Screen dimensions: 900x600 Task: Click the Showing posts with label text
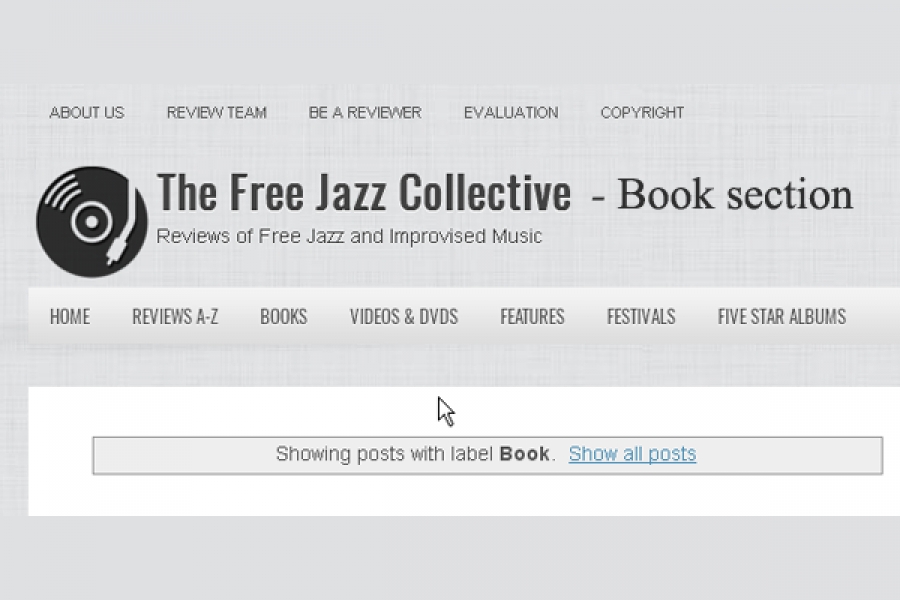pos(384,454)
